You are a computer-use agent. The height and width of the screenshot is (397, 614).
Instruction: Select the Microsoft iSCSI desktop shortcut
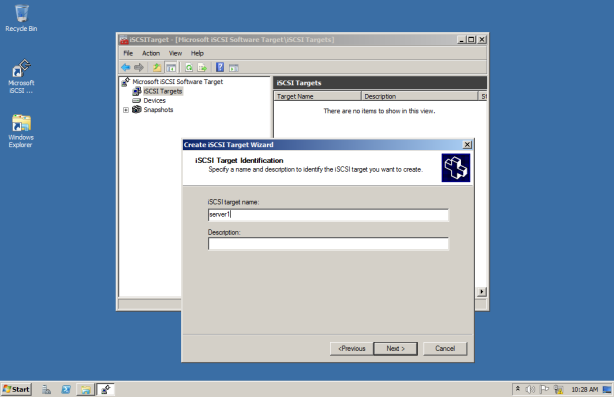[21, 76]
